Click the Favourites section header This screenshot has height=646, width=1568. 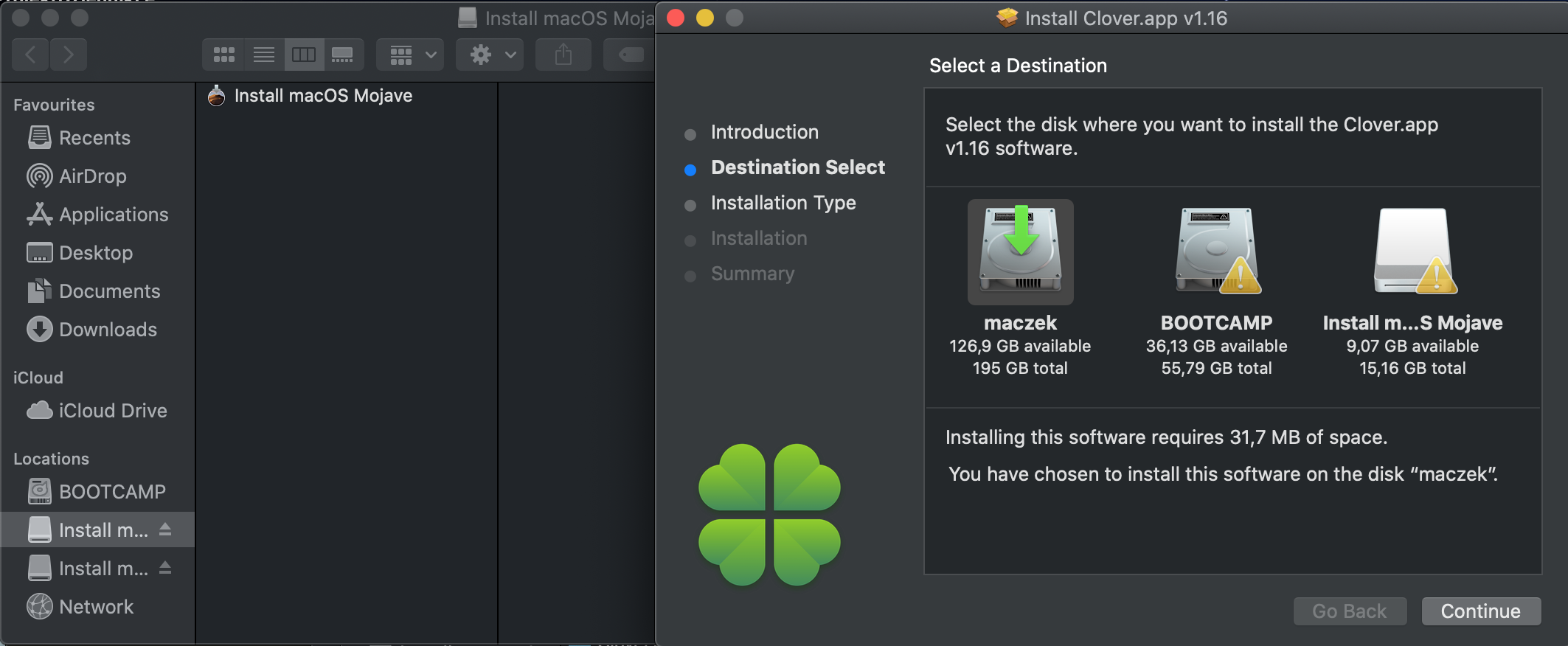click(54, 105)
